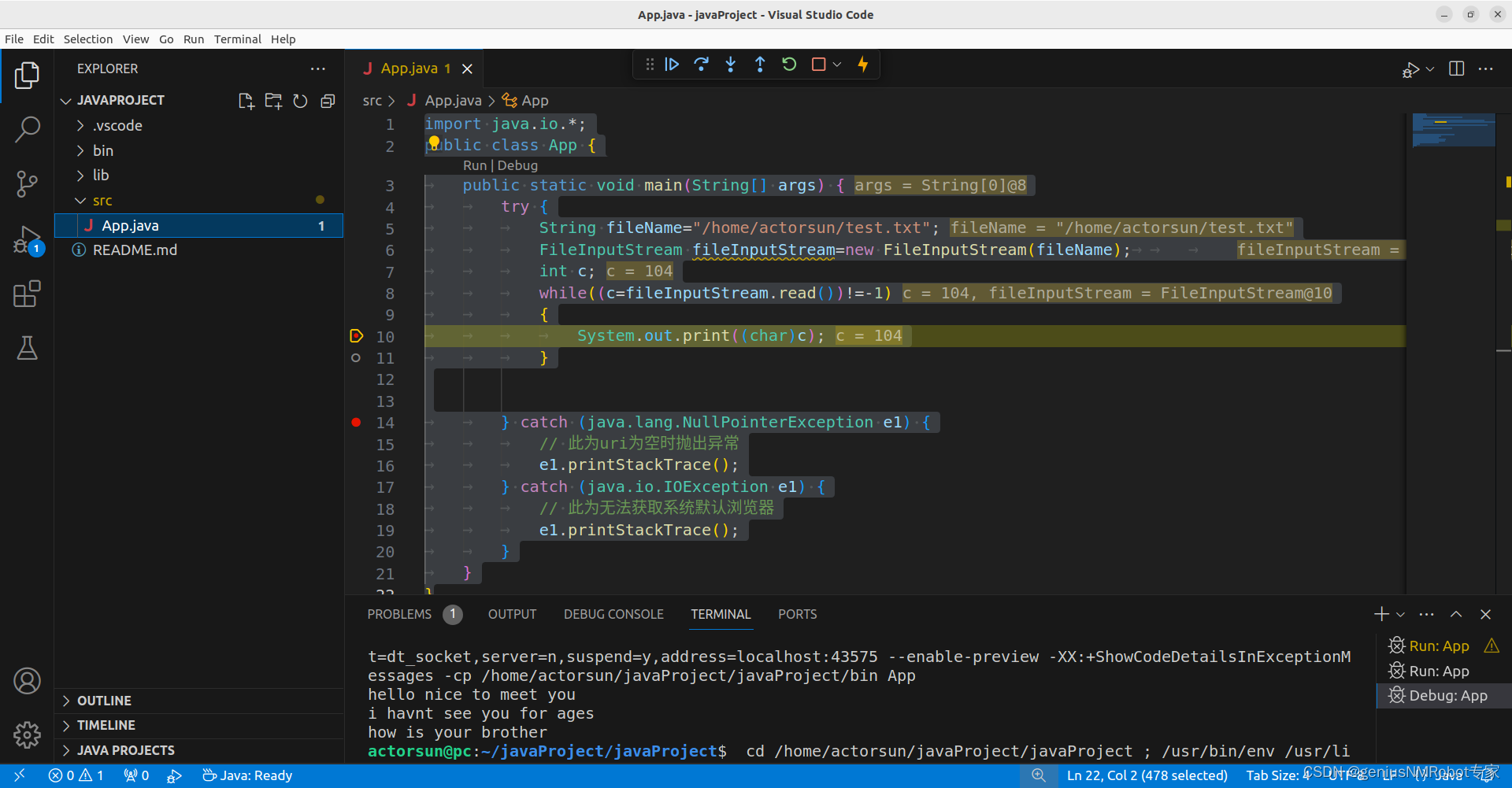Open the Terminal menu

click(238, 39)
